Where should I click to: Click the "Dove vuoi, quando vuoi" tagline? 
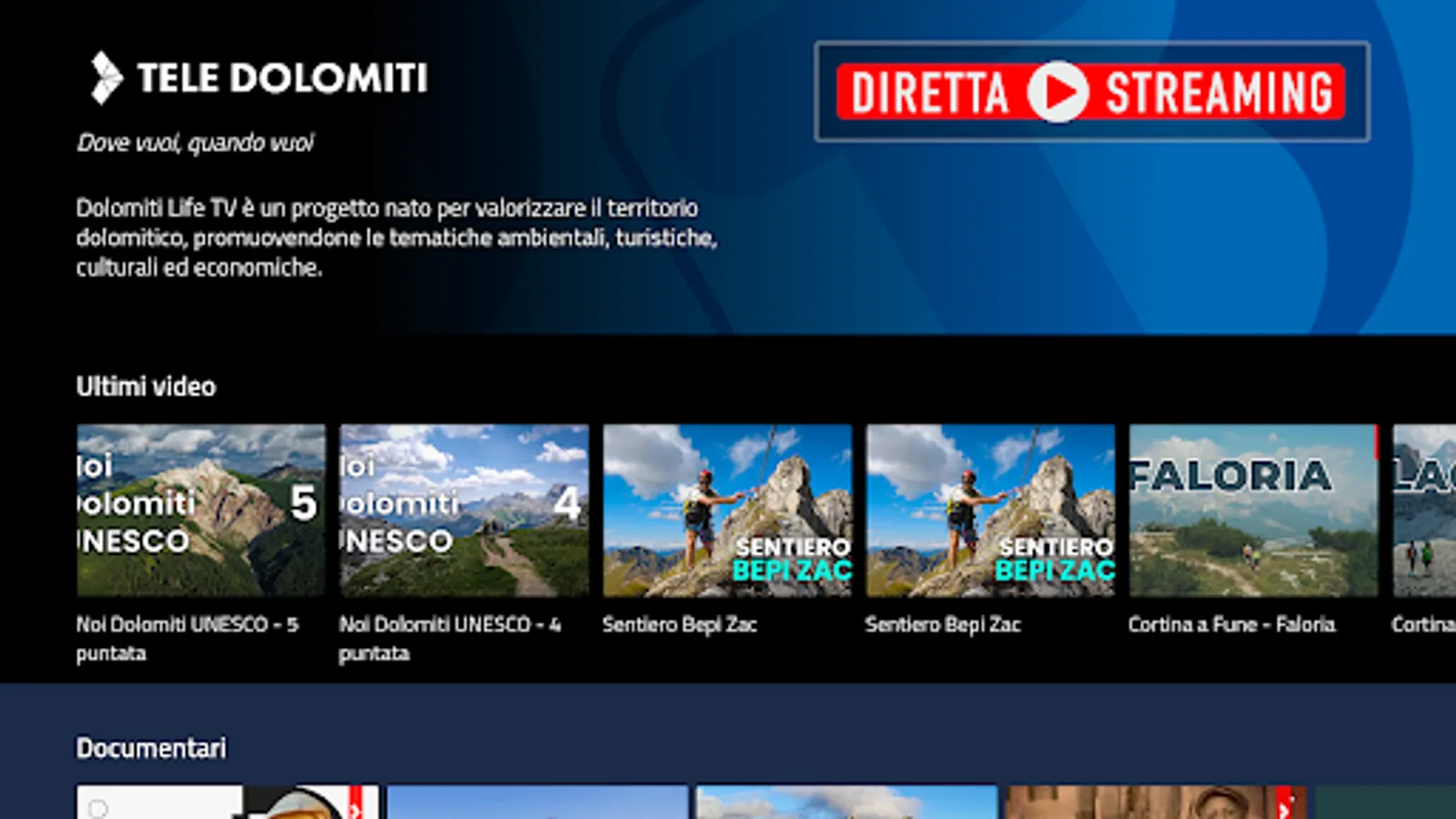tap(196, 143)
